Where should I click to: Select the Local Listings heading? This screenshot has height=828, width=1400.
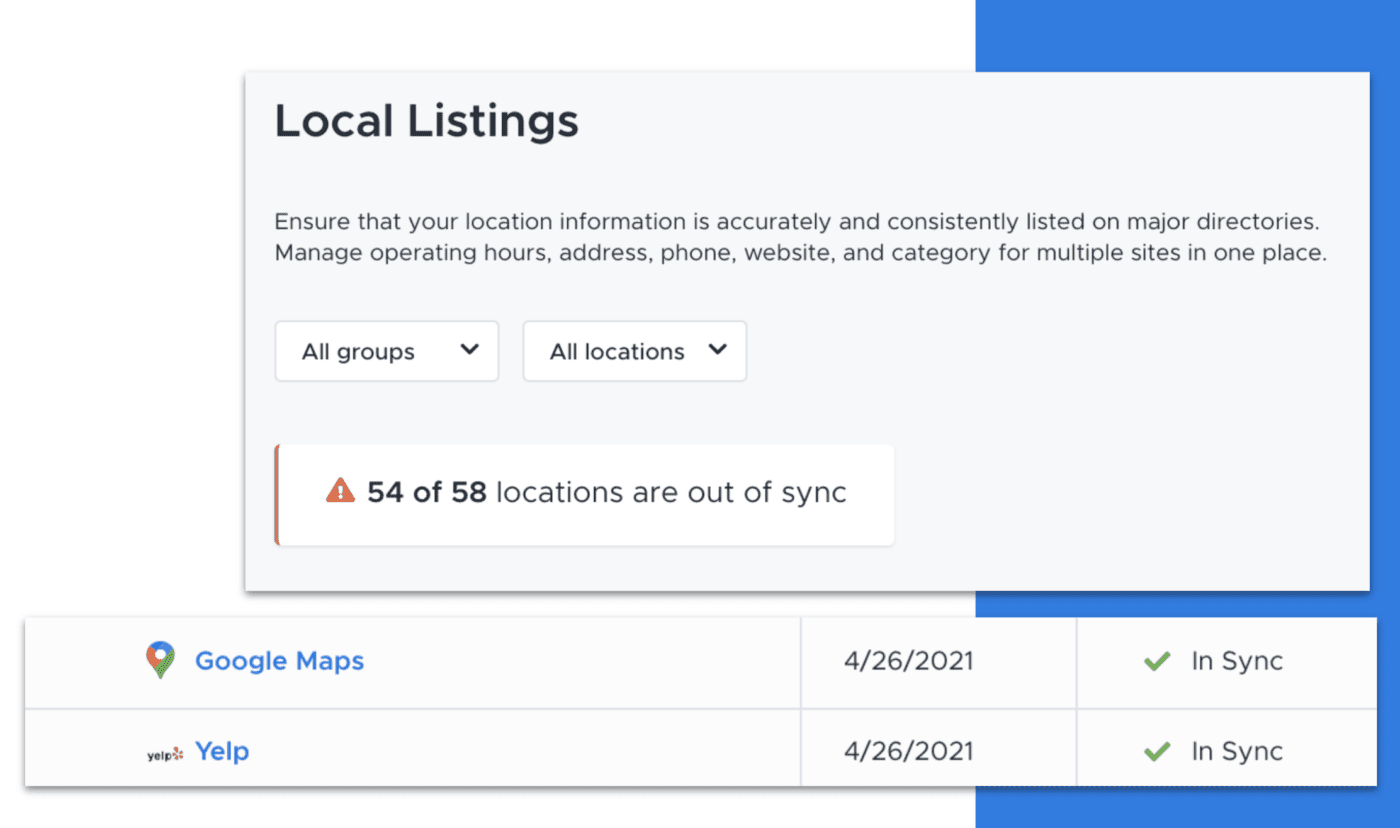[x=426, y=120]
